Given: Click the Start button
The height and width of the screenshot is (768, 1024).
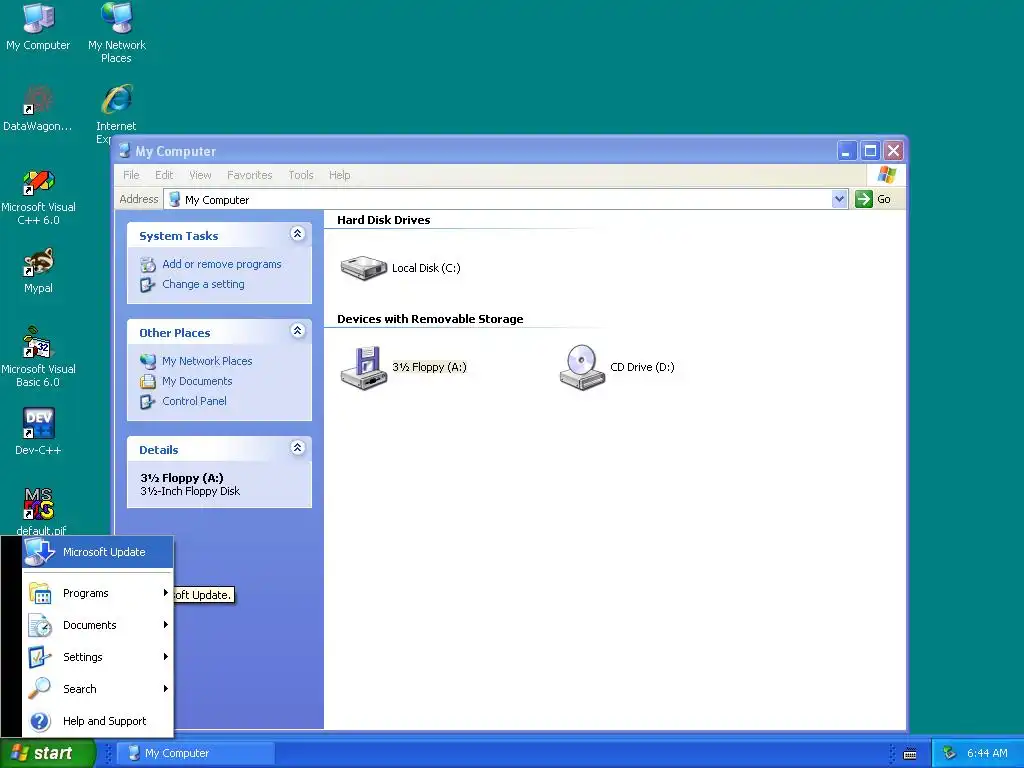Looking at the screenshot, I should 47,753.
